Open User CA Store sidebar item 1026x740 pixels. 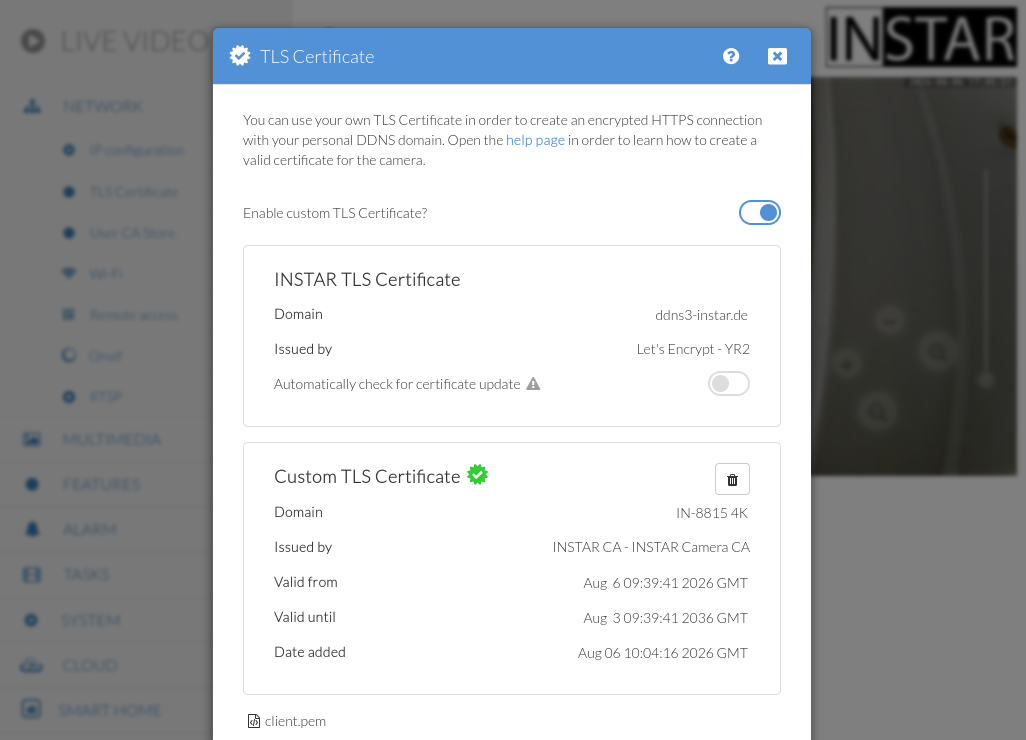[132, 233]
